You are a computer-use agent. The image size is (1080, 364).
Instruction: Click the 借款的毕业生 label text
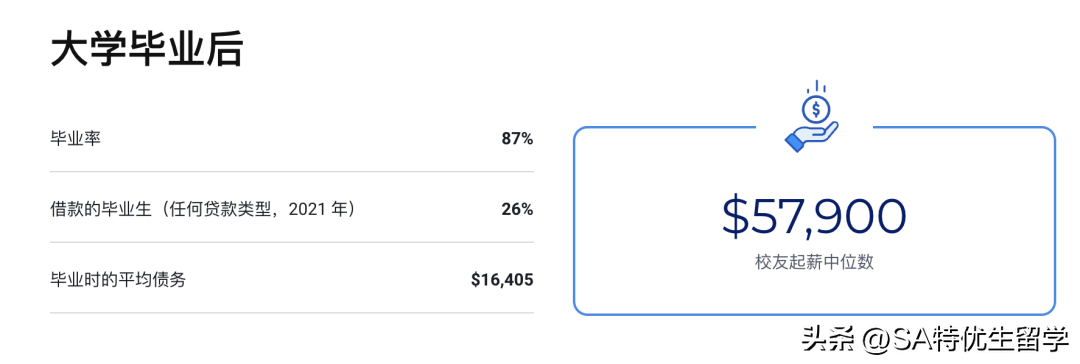click(100, 209)
